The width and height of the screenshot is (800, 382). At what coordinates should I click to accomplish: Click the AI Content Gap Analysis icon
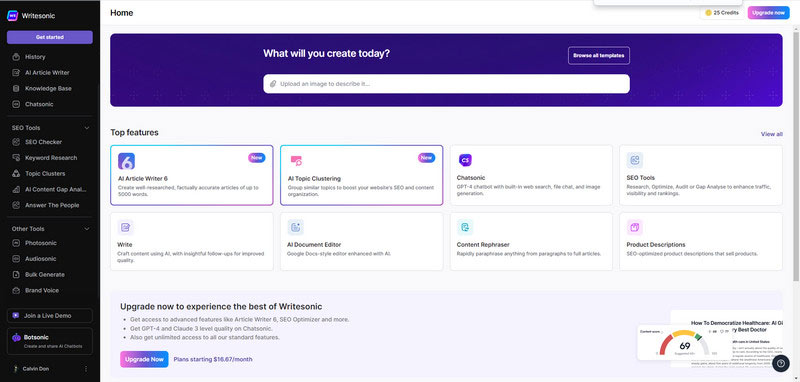click(16, 189)
